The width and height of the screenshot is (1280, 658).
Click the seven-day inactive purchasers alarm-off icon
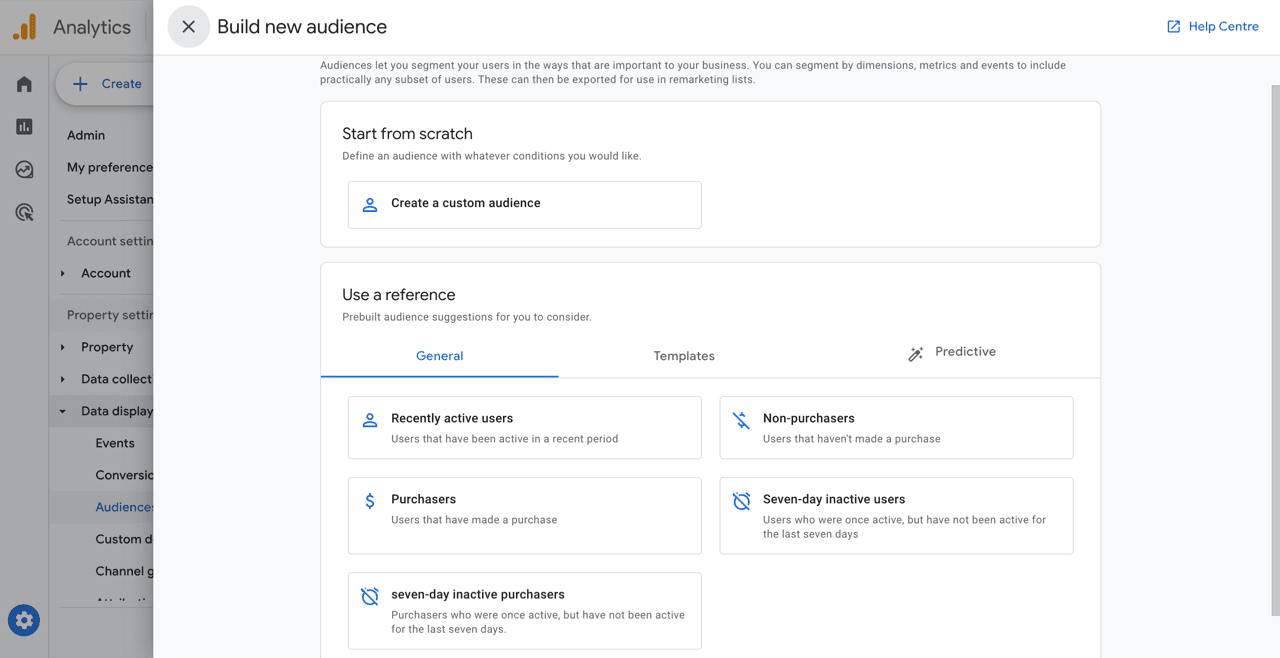370,596
